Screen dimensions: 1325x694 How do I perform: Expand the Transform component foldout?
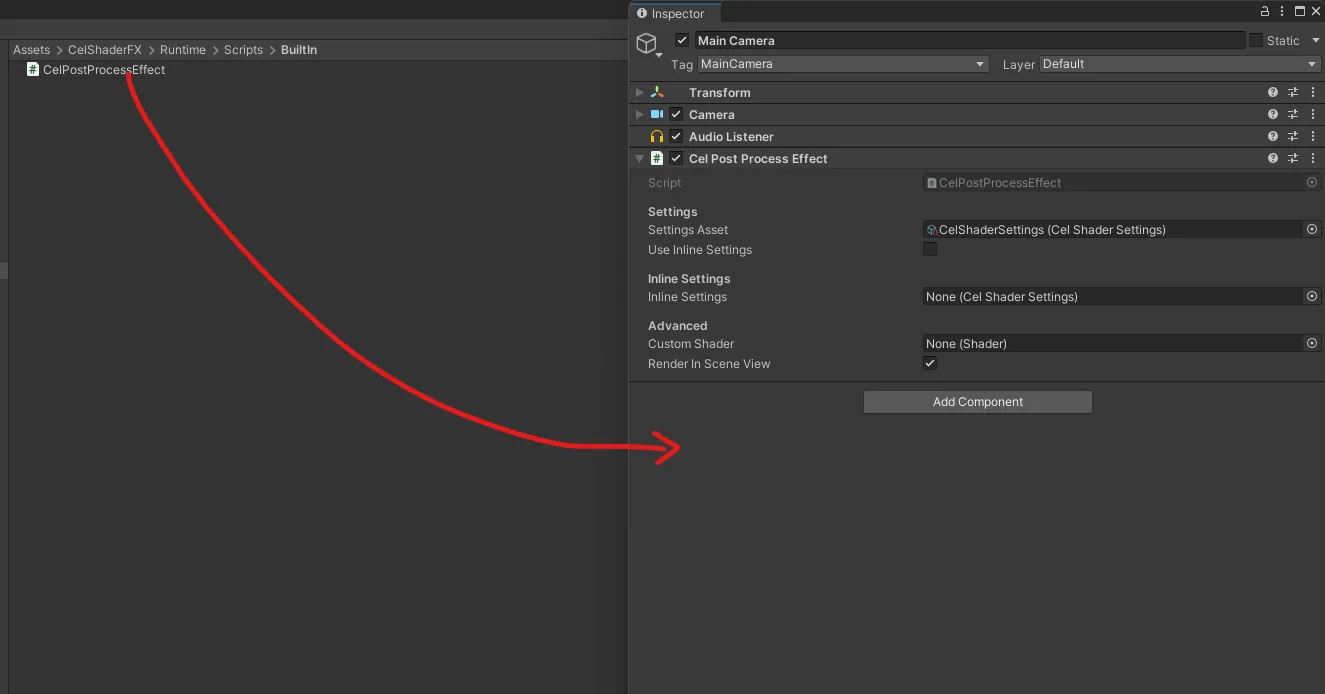tap(640, 92)
